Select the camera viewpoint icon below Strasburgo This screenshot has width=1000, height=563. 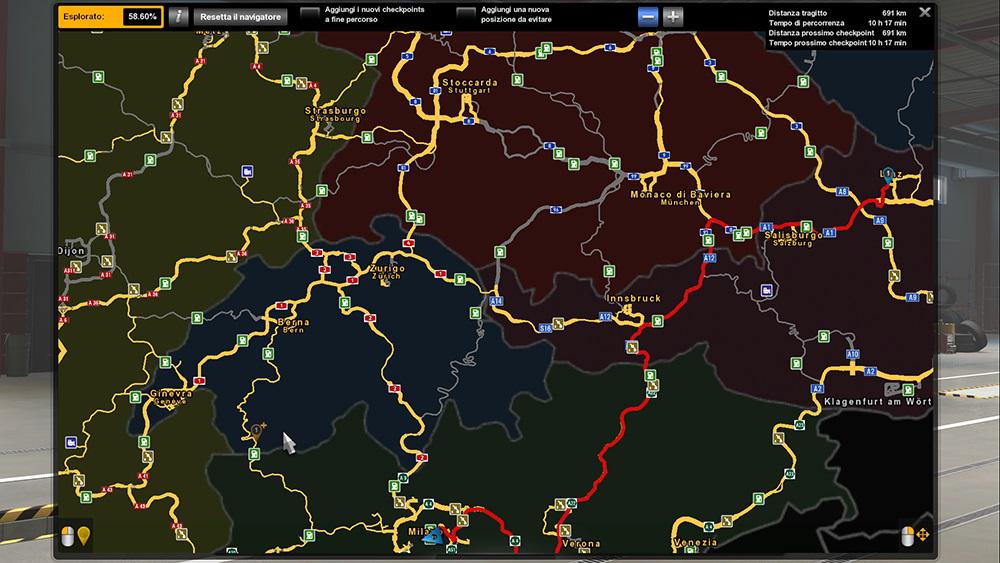[x=247, y=171]
